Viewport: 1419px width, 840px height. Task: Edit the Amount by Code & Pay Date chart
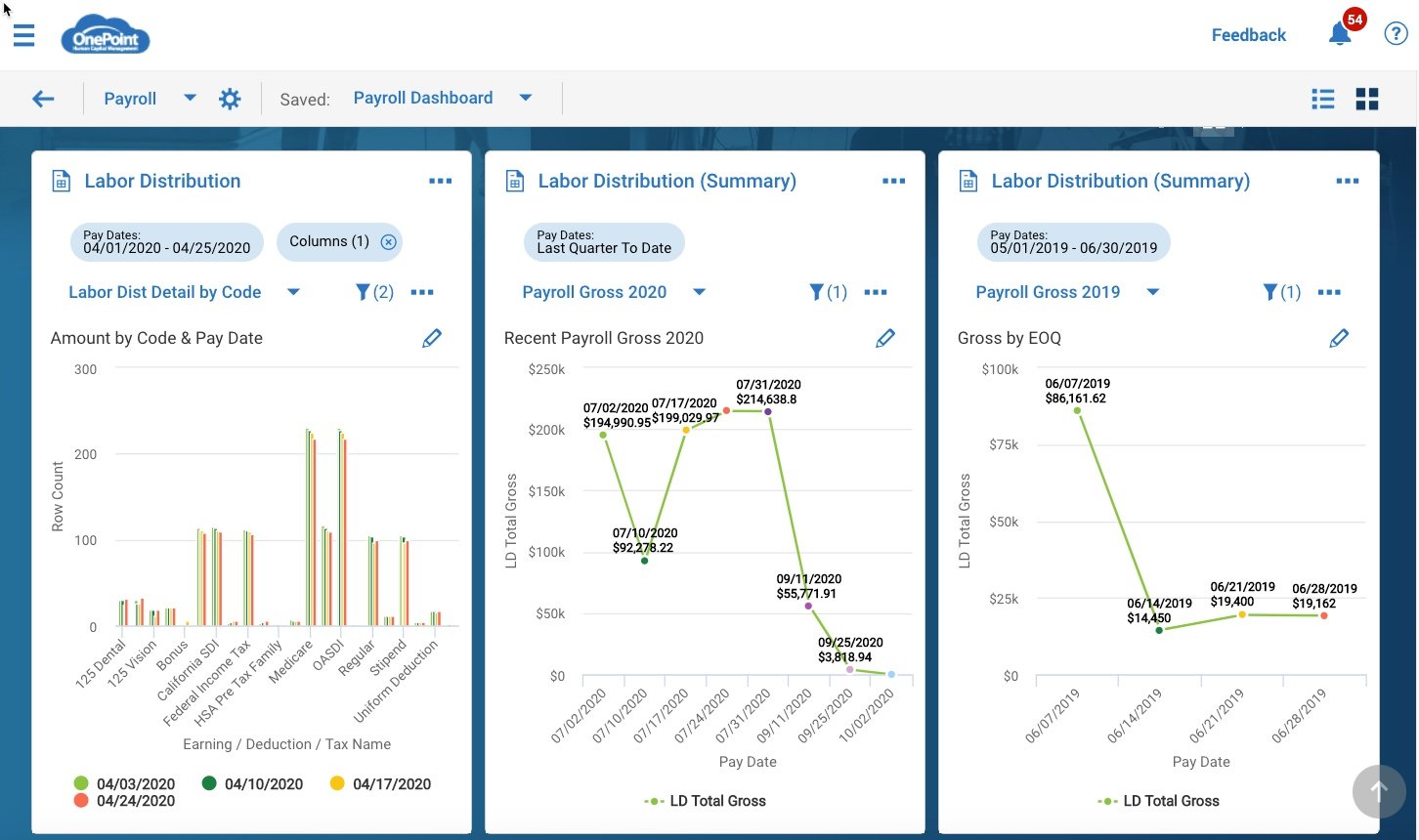432,338
